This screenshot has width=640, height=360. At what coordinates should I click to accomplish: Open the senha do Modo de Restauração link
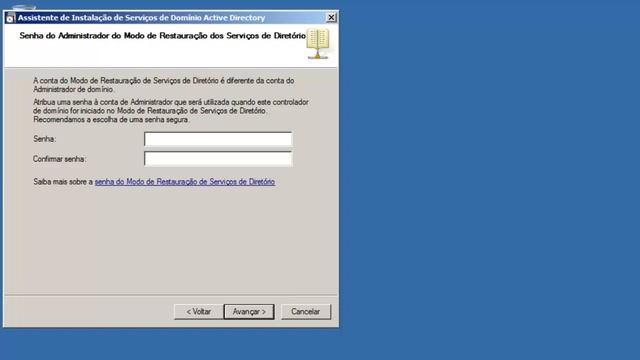184,182
